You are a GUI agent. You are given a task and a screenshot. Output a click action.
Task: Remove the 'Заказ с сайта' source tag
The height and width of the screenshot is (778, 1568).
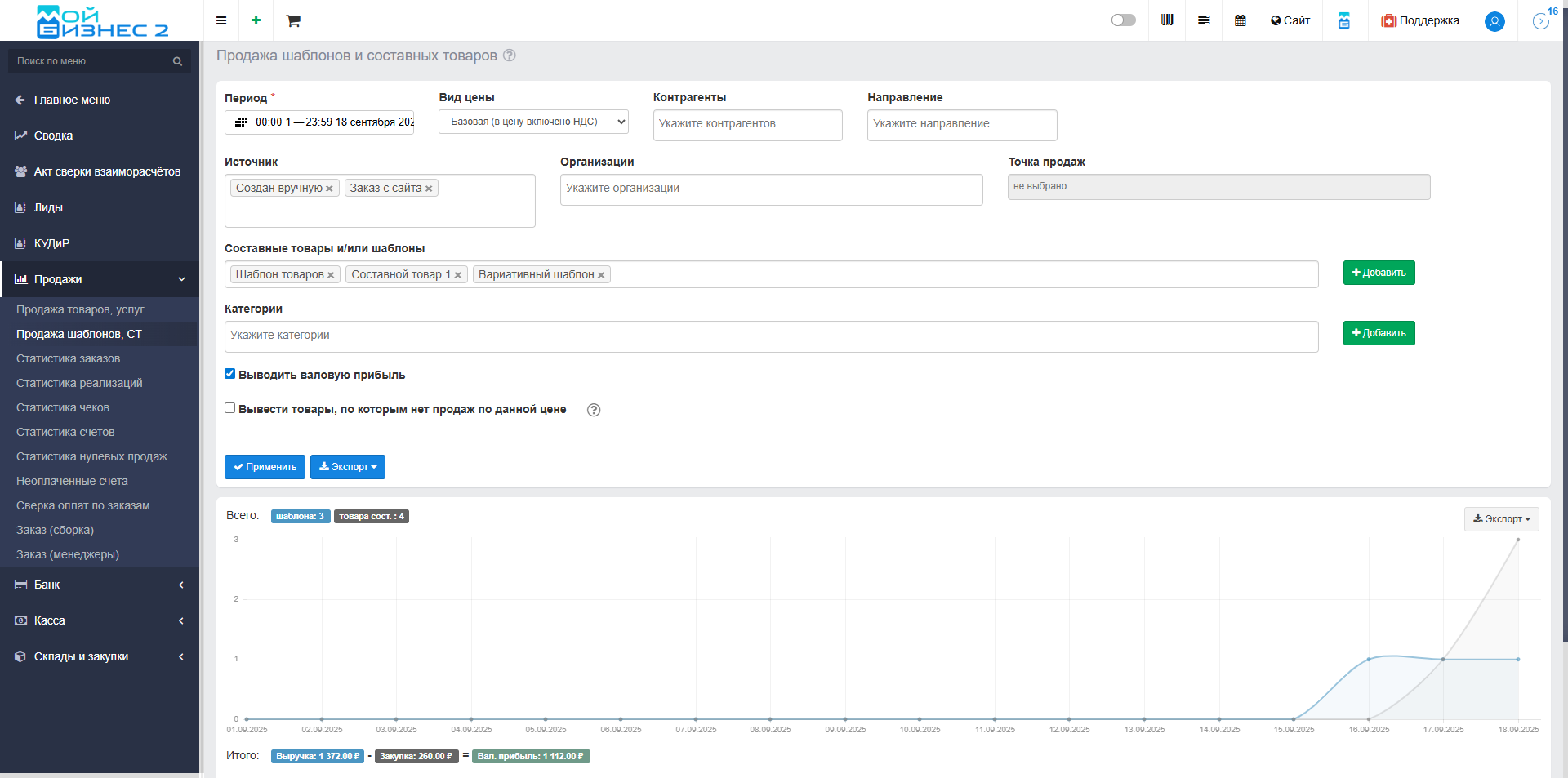pyautogui.click(x=429, y=189)
